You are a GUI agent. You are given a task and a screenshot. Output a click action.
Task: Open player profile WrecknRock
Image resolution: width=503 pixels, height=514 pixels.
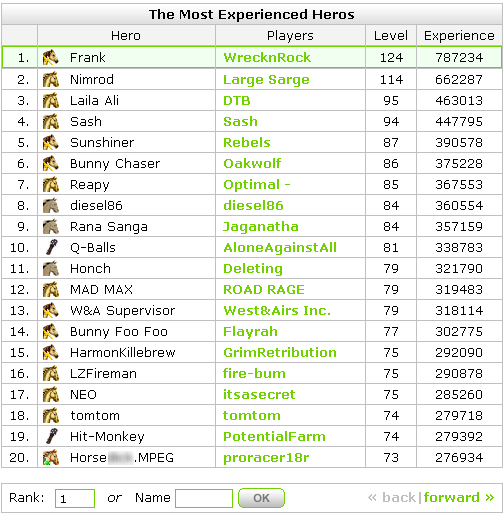pyautogui.click(x=267, y=58)
